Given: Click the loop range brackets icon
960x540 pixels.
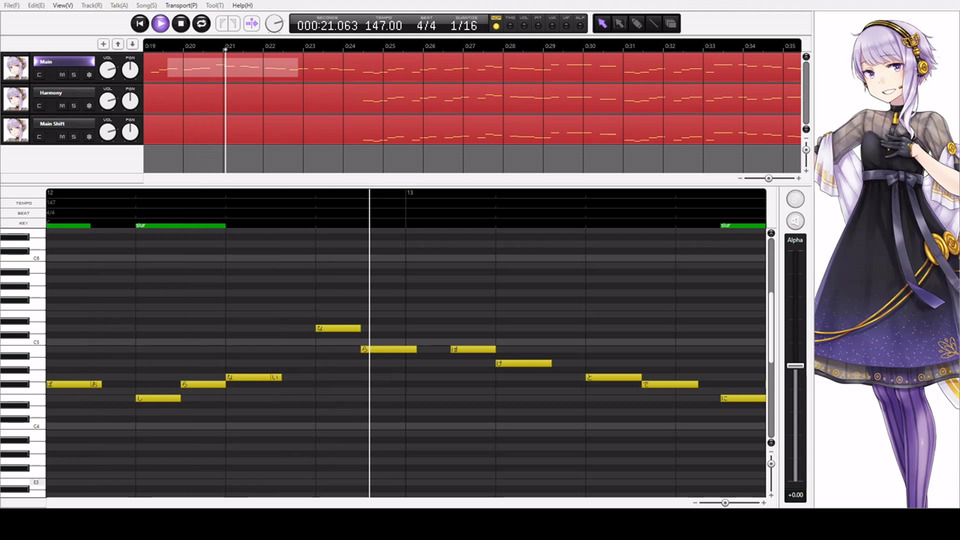Looking at the screenshot, I should pyautogui.click(x=228, y=24).
